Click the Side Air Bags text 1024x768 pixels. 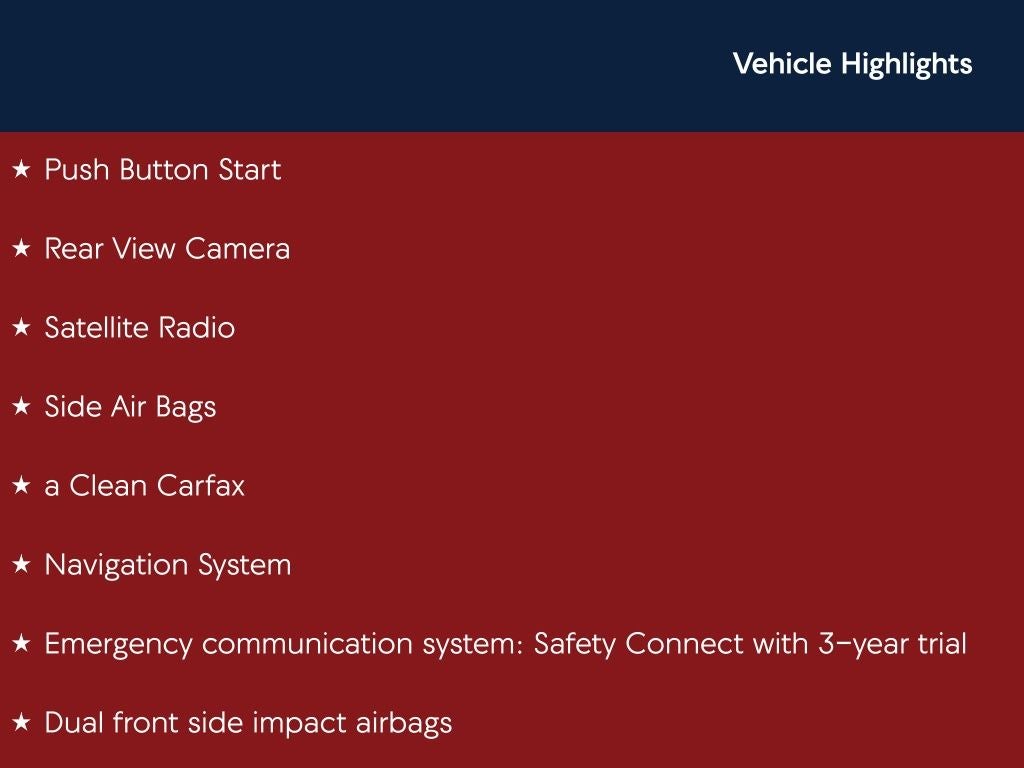(x=130, y=407)
